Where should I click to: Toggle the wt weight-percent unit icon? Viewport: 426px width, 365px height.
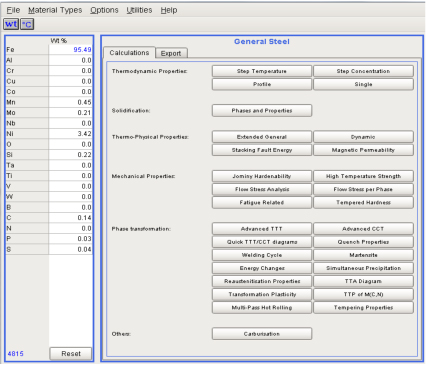11,24
